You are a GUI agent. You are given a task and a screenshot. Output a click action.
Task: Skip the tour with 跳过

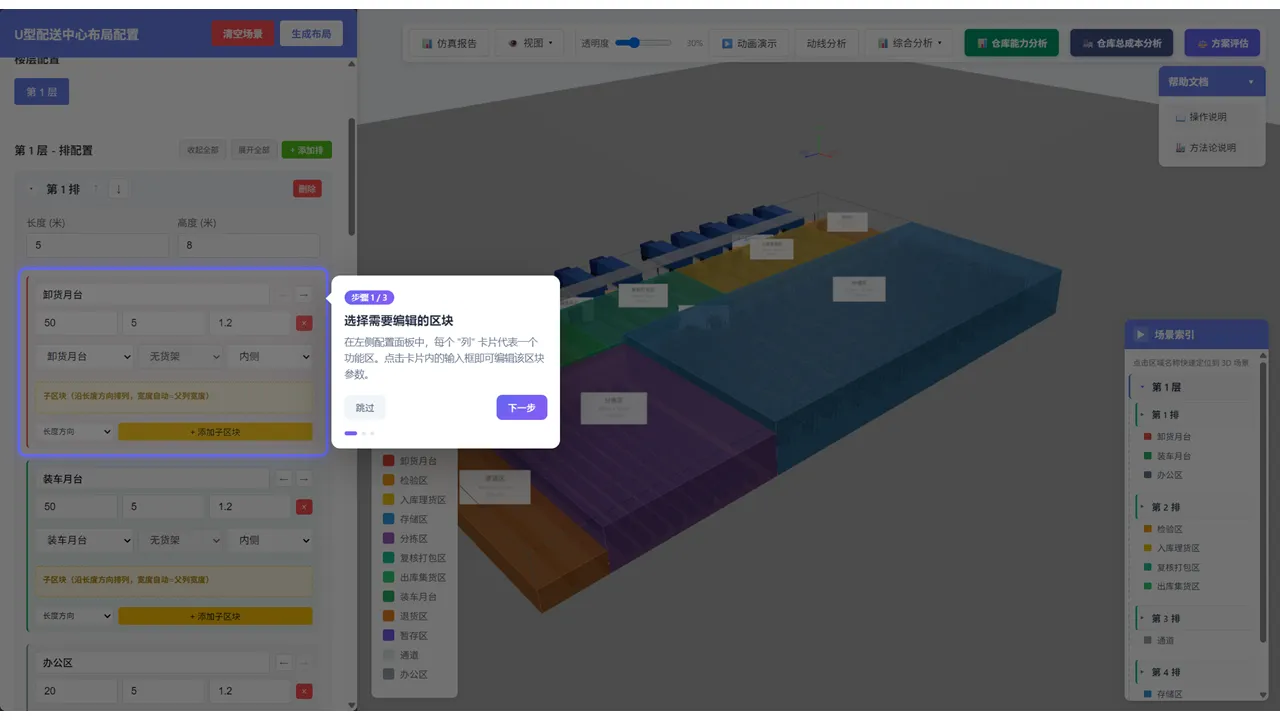(x=365, y=407)
